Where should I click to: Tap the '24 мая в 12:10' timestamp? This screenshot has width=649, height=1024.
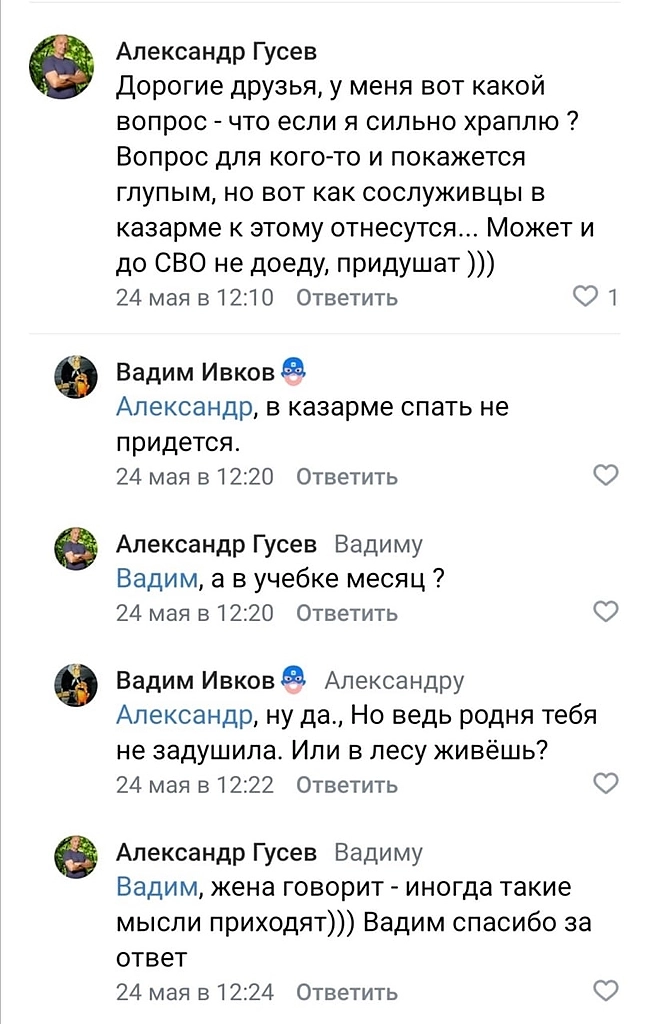(194, 297)
